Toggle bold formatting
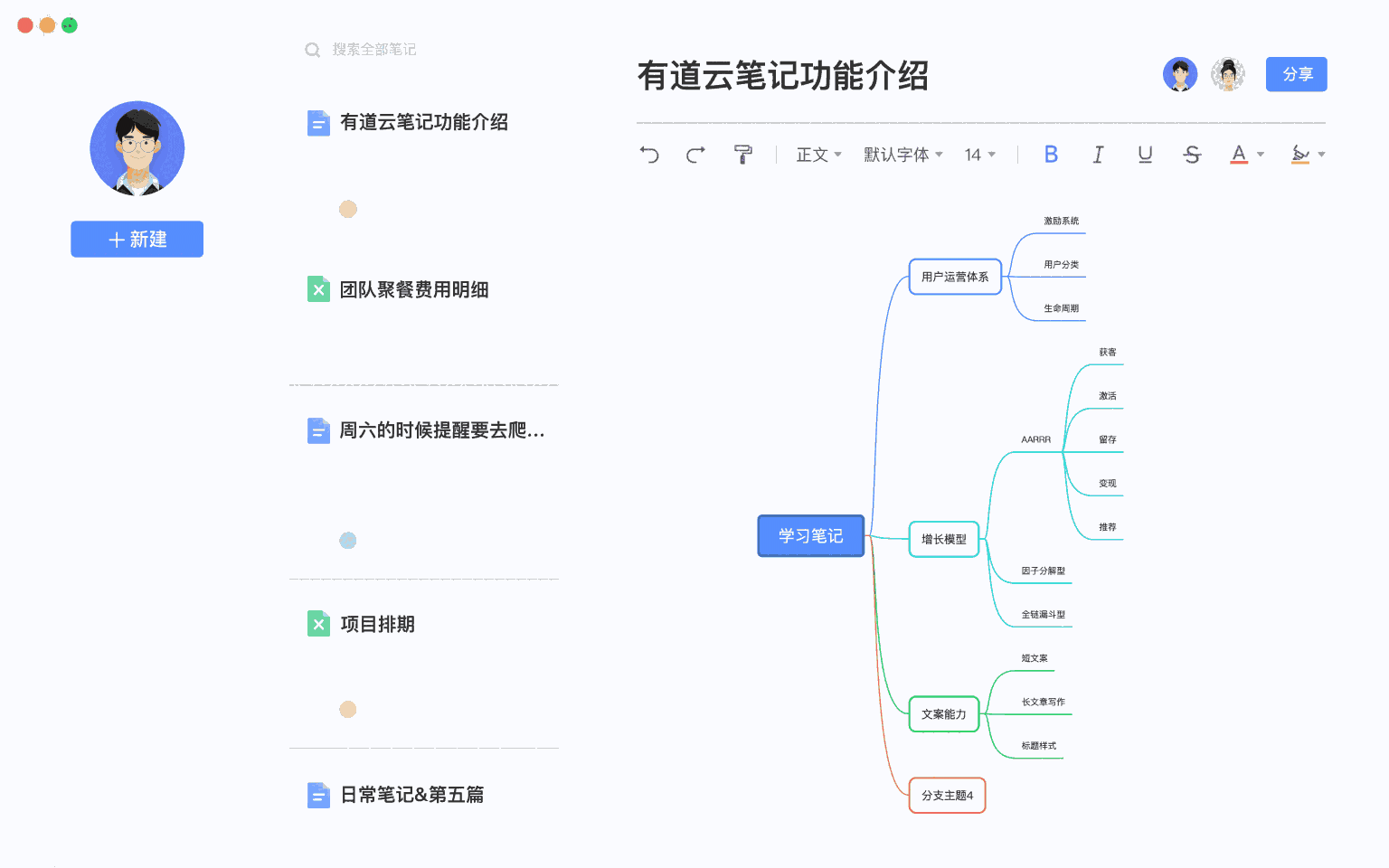 pyautogui.click(x=1051, y=154)
